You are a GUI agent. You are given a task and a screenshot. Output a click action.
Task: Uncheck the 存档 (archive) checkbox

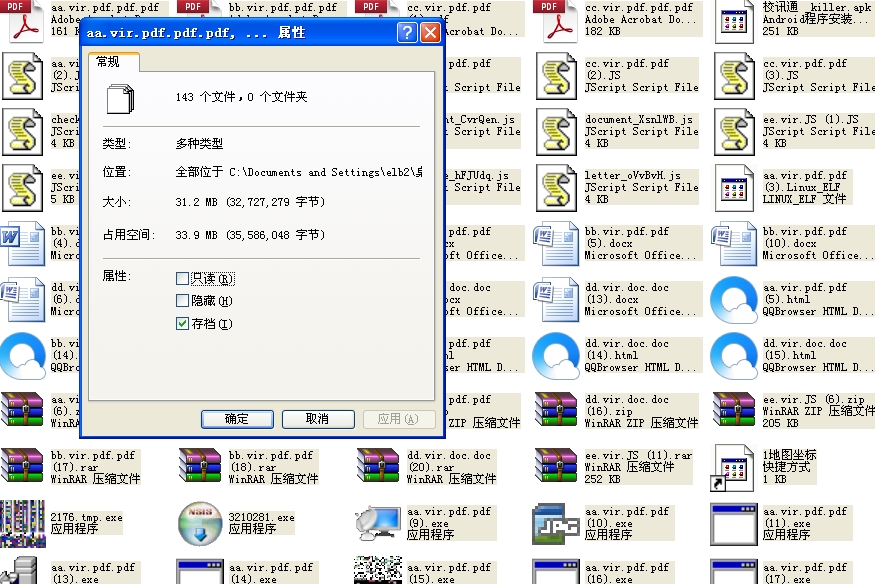click(x=182, y=324)
